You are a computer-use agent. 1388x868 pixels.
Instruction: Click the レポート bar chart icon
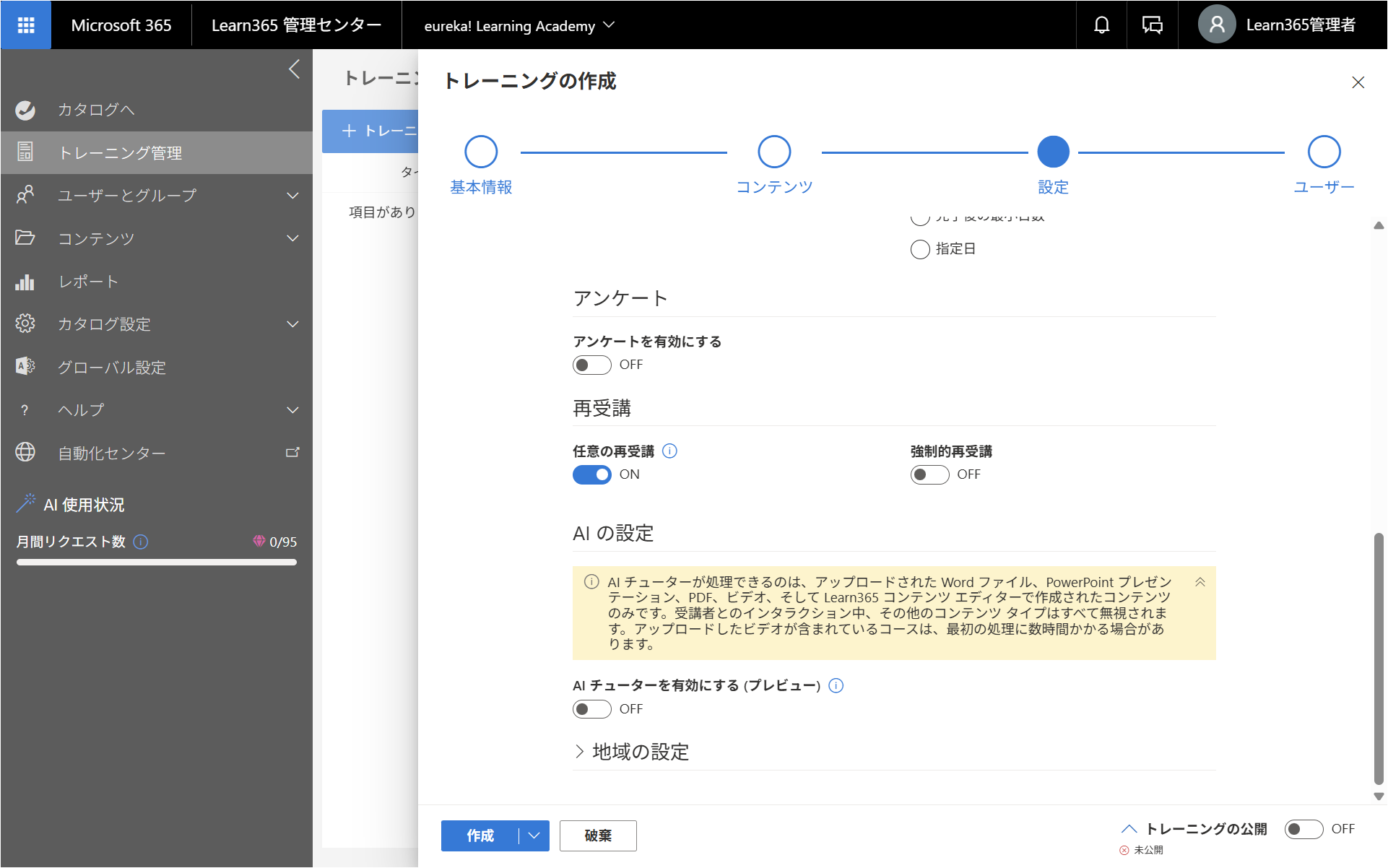pyautogui.click(x=25, y=282)
